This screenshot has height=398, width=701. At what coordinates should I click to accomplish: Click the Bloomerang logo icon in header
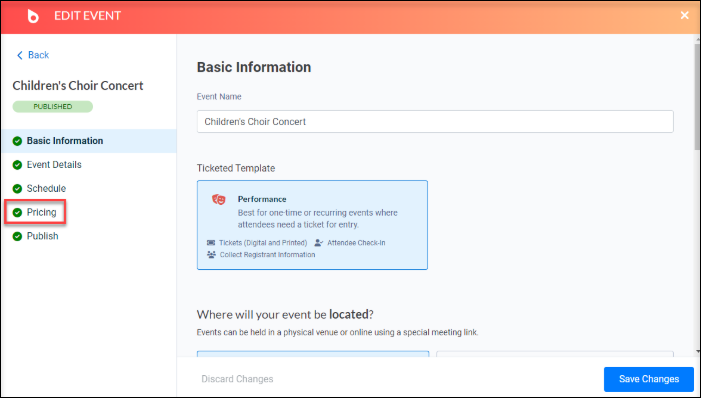coord(33,16)
